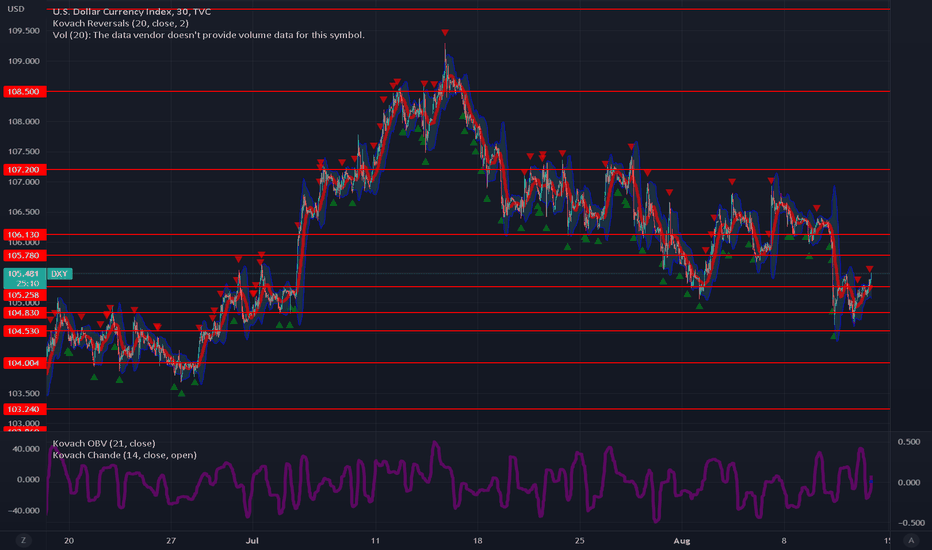
Task: Open the U.S. Dollar Currency Index title legend
Action: pos(131,11)
